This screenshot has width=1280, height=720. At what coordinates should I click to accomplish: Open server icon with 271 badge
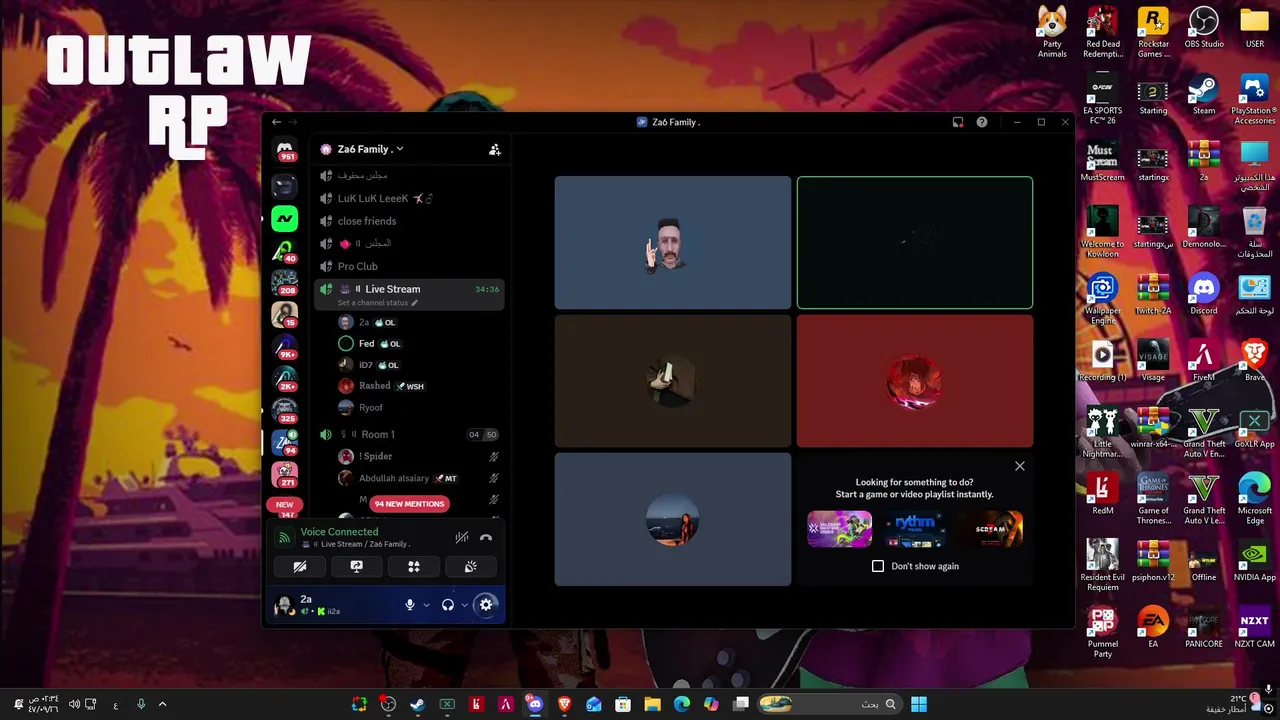pyautogui.click(x=285, y=474)
